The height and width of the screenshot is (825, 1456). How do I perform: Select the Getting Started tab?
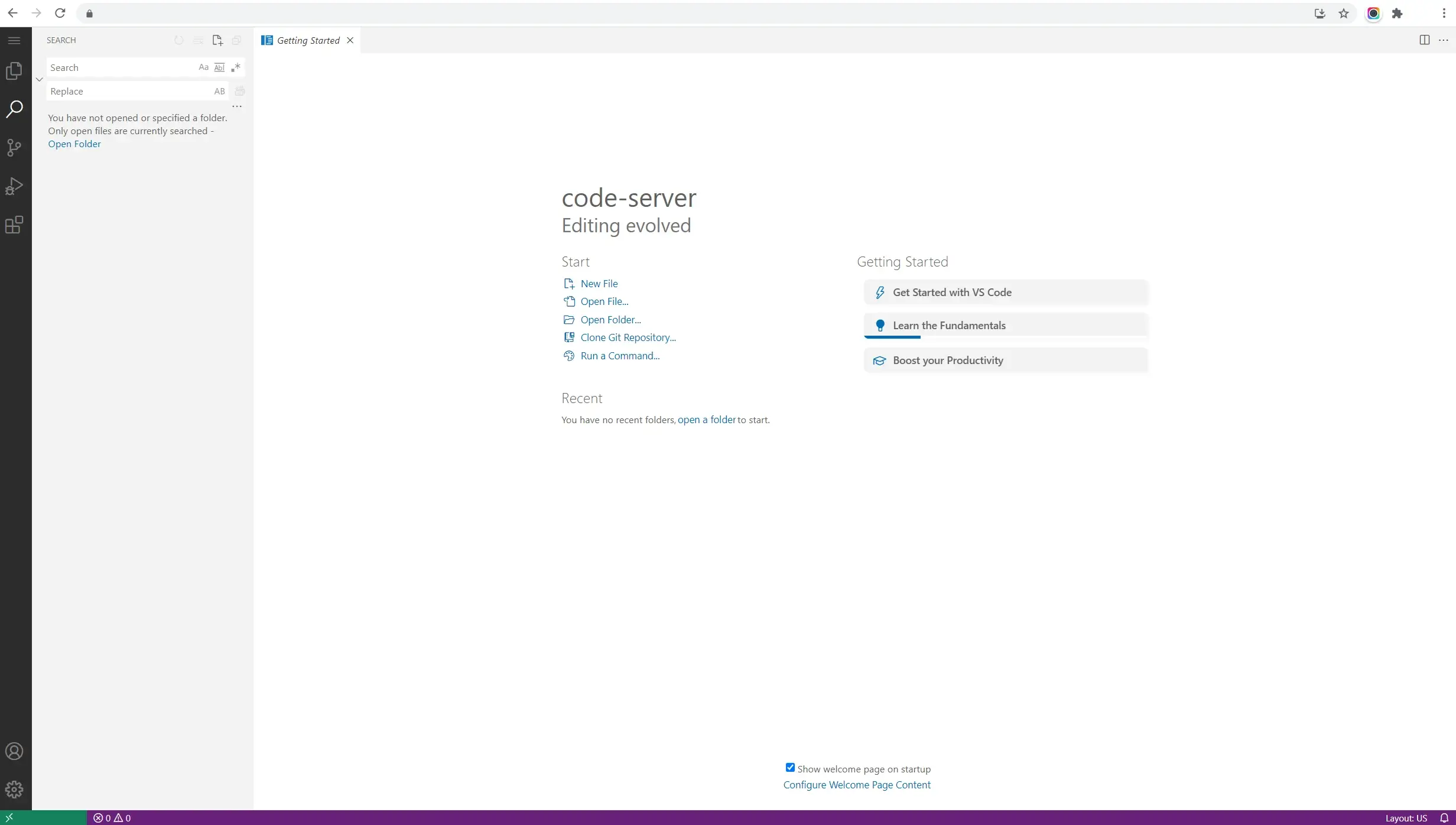308,40
